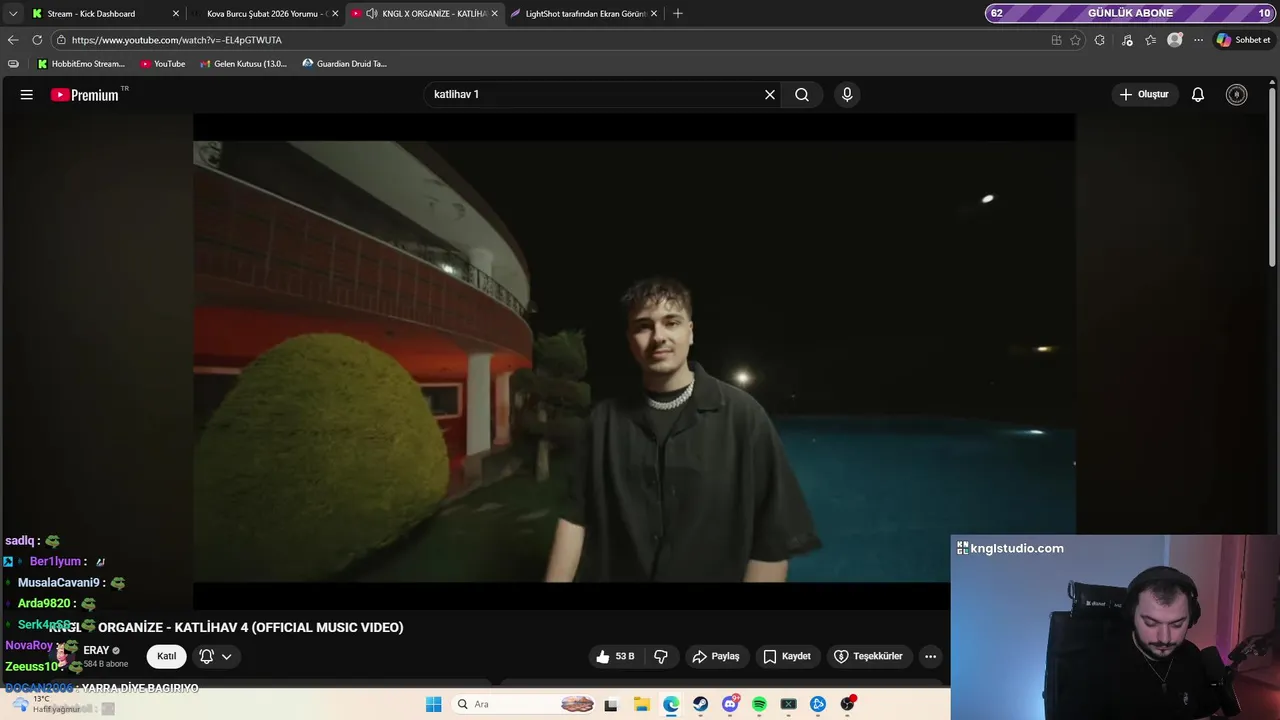Image resolution: width=1280 pixels, height=720 pixels.
Task: Dislike the video with thumbs-down icon
Action: tap(661, 656)
